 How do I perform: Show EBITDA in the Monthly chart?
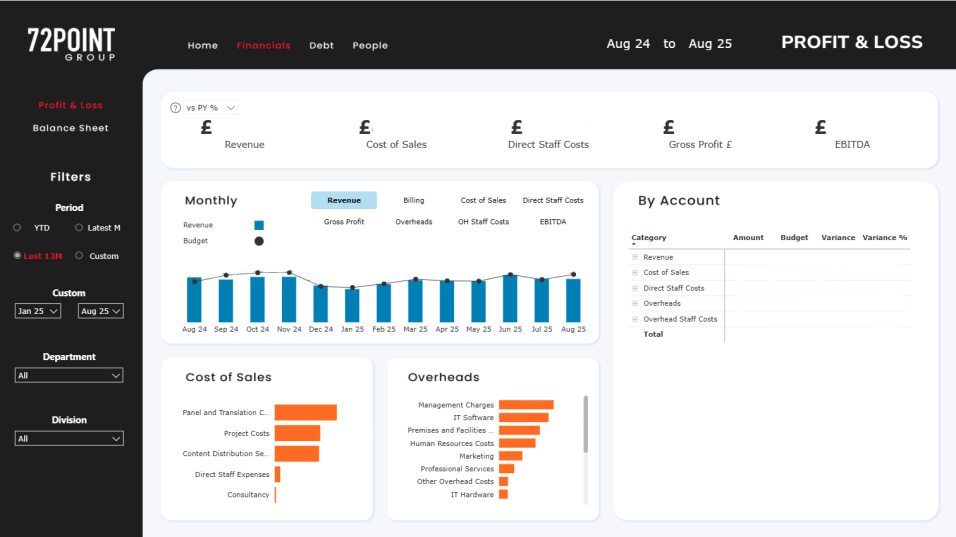tap(552, 222)
